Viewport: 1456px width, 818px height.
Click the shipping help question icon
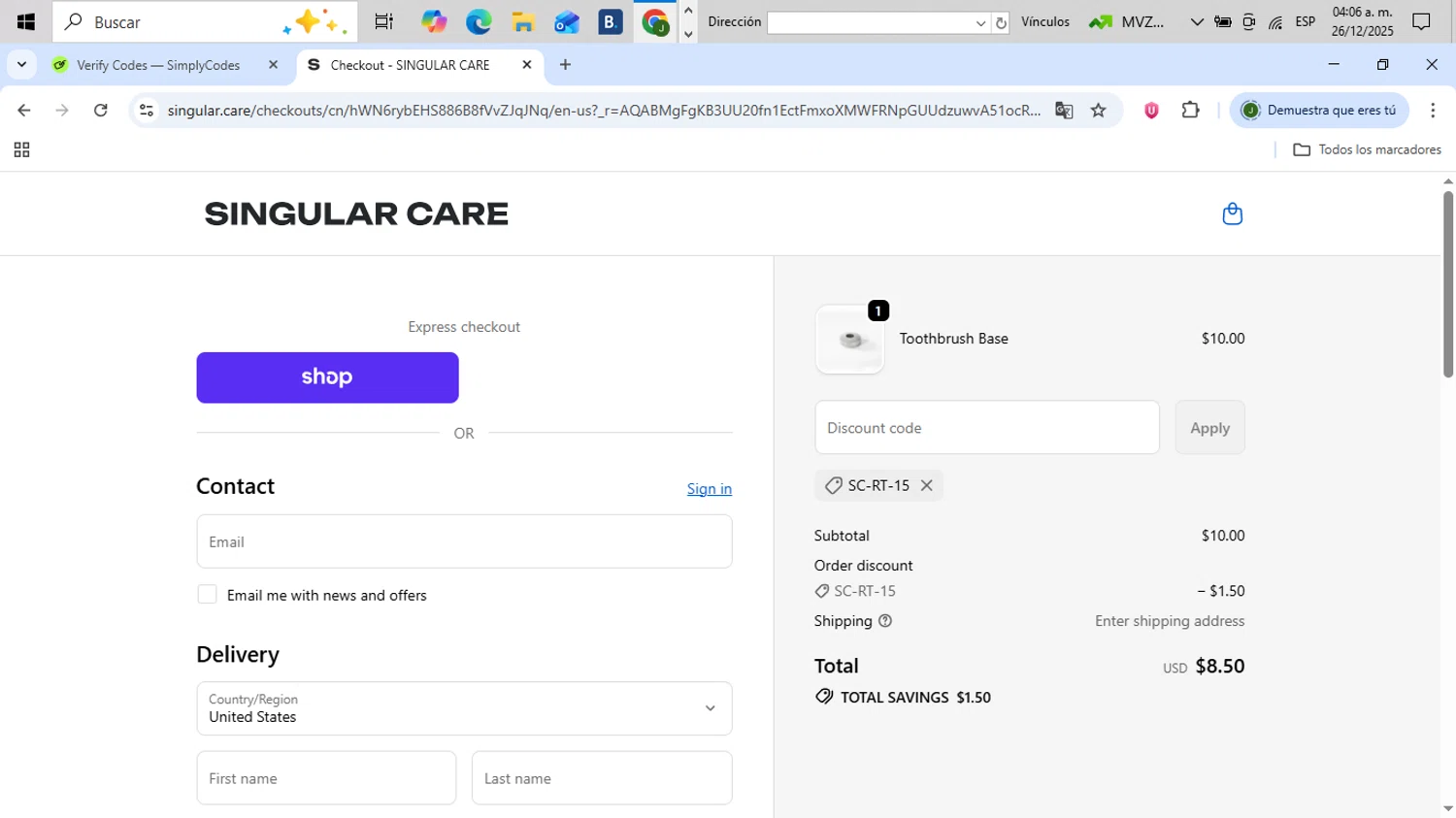(885, 621)
